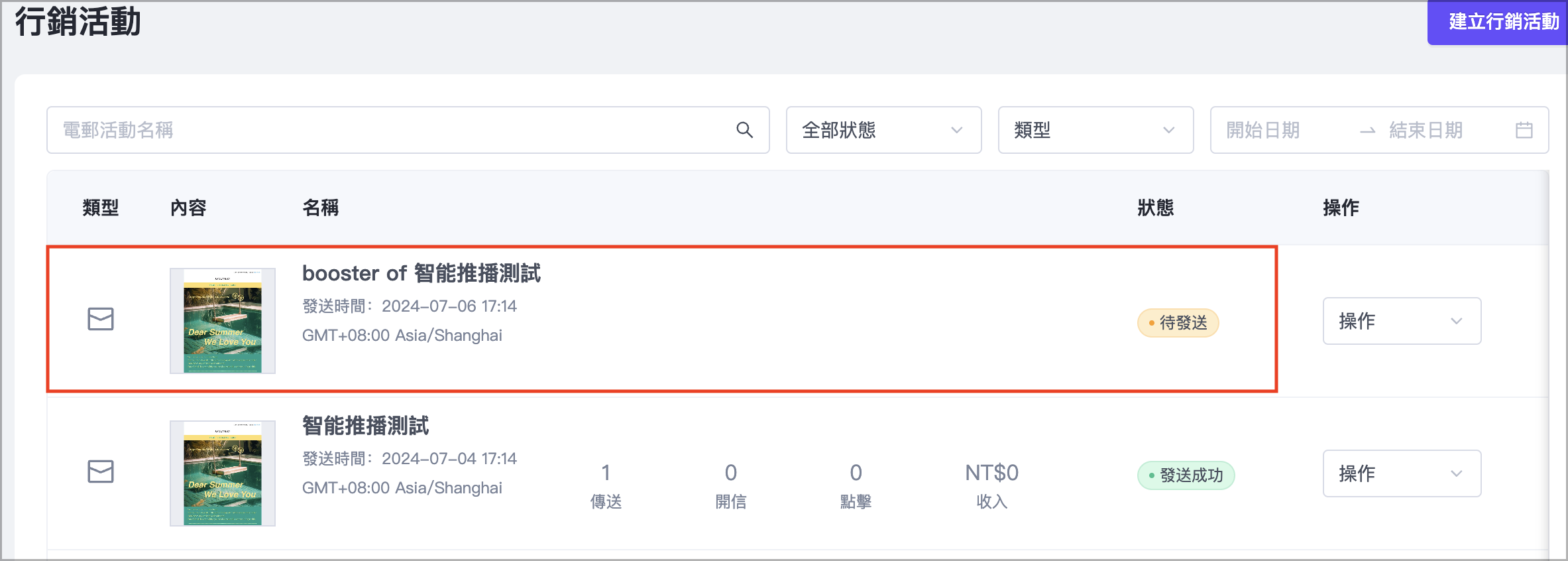Screen dimensions: 1568x561
Task: Expand 操作 dropdown for 智能推播測試 campaign
Action: click(1401, 473)
